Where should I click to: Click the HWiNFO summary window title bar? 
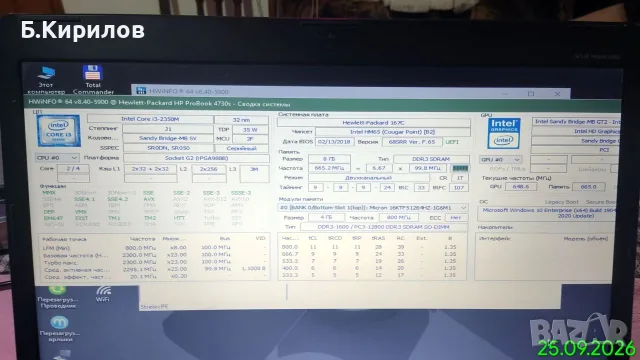click(x=322, y=104)
